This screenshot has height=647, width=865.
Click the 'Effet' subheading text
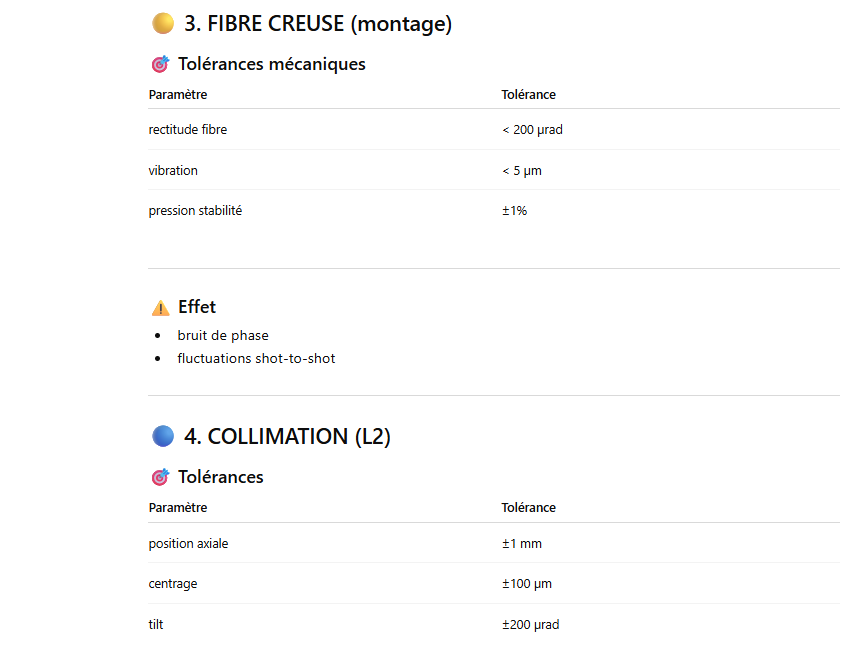click(197, 307)
